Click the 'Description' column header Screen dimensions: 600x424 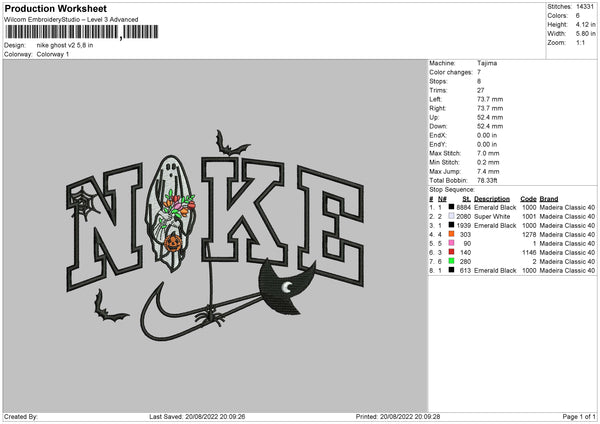[492, 199]
